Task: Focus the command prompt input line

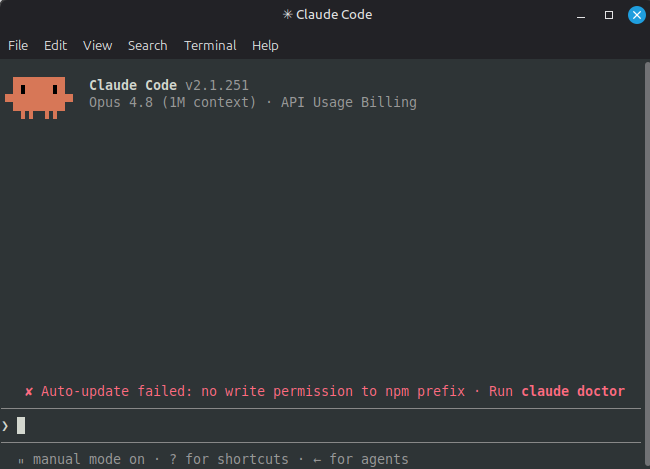Action: tap(321, 426)
